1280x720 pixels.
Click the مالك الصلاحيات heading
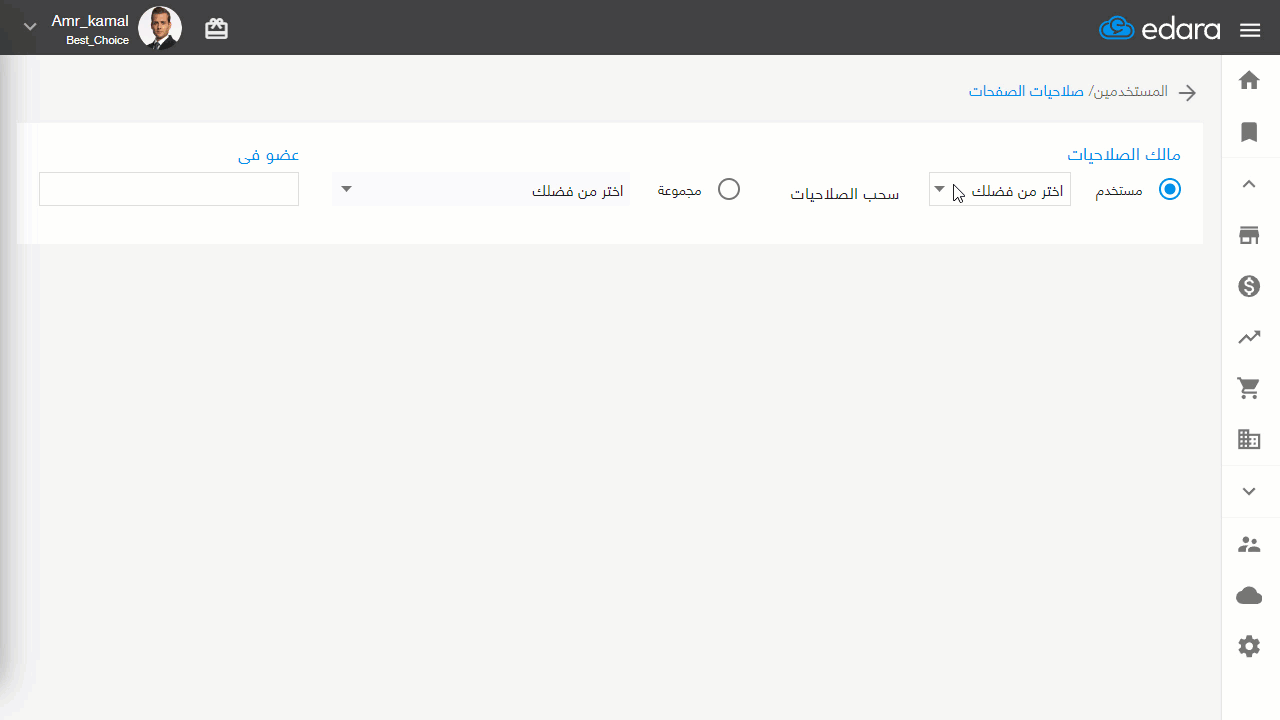[1124, 155]
